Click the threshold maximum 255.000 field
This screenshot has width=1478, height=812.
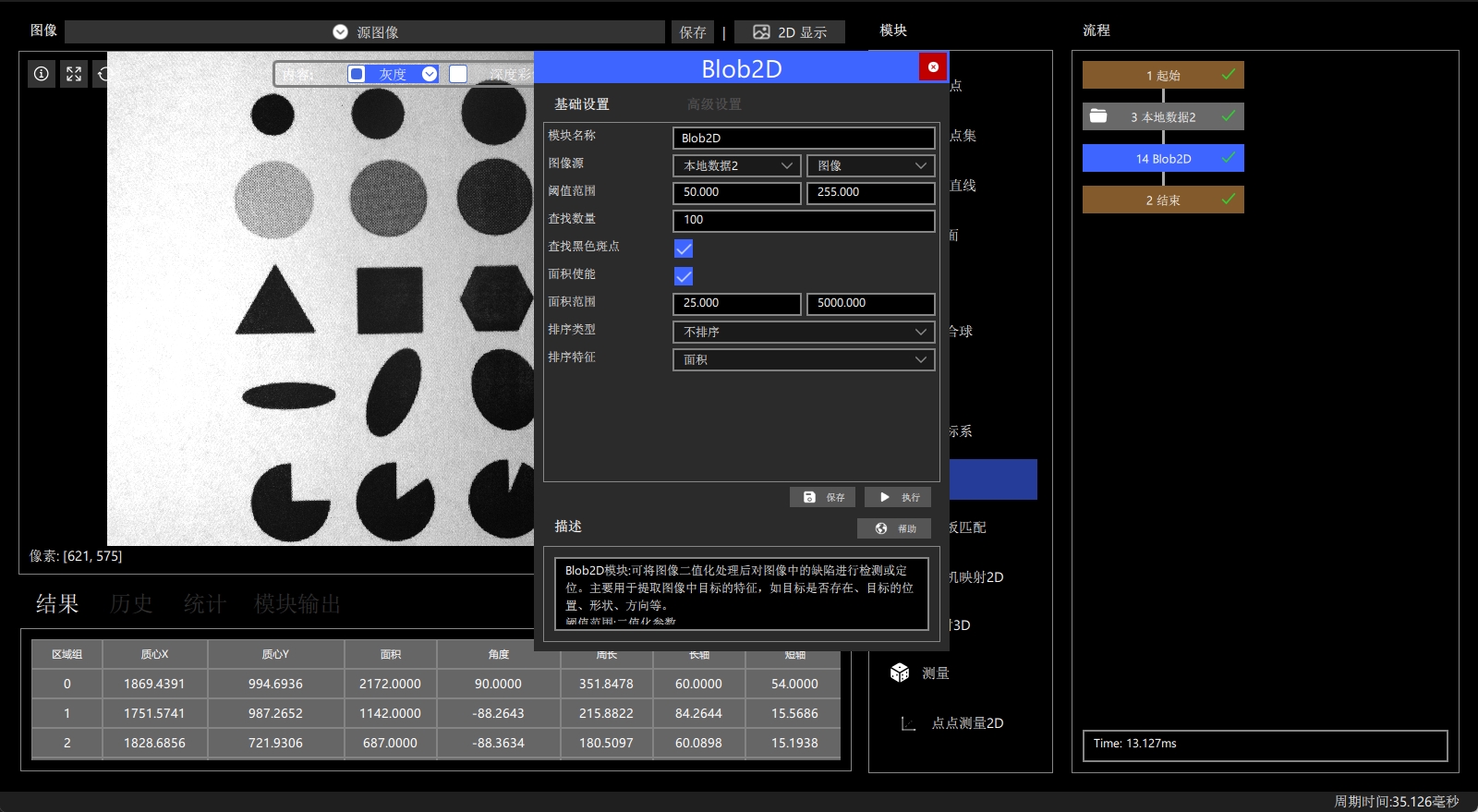coord(871,193)
